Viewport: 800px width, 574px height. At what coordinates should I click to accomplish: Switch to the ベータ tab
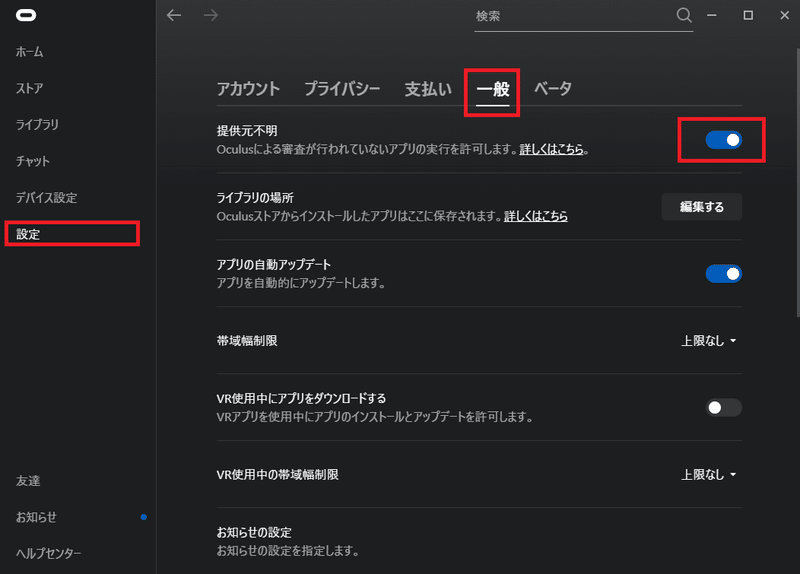pos(553,89)
